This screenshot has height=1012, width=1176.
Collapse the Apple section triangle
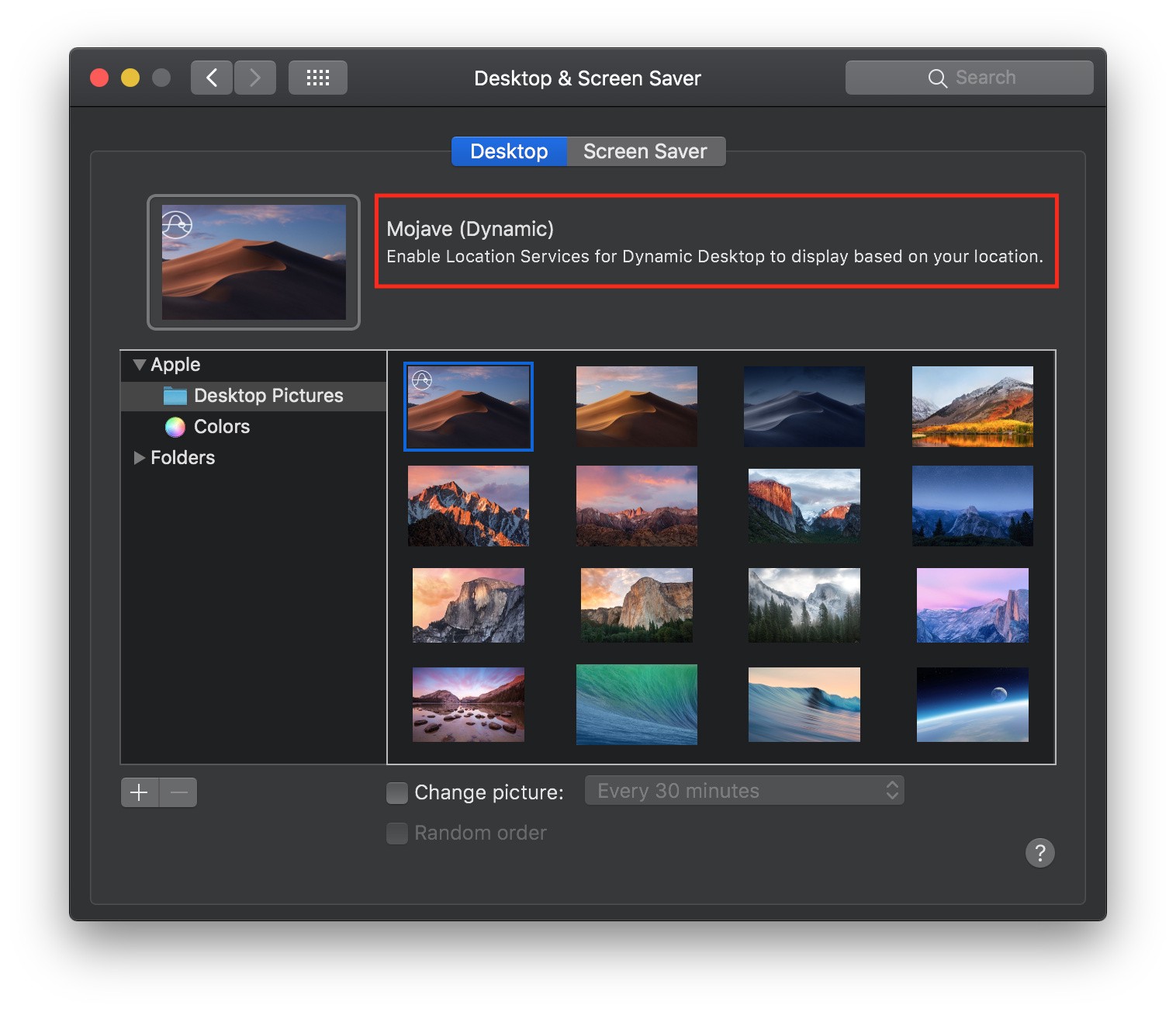pyautogui.click(x=140, y=365)
